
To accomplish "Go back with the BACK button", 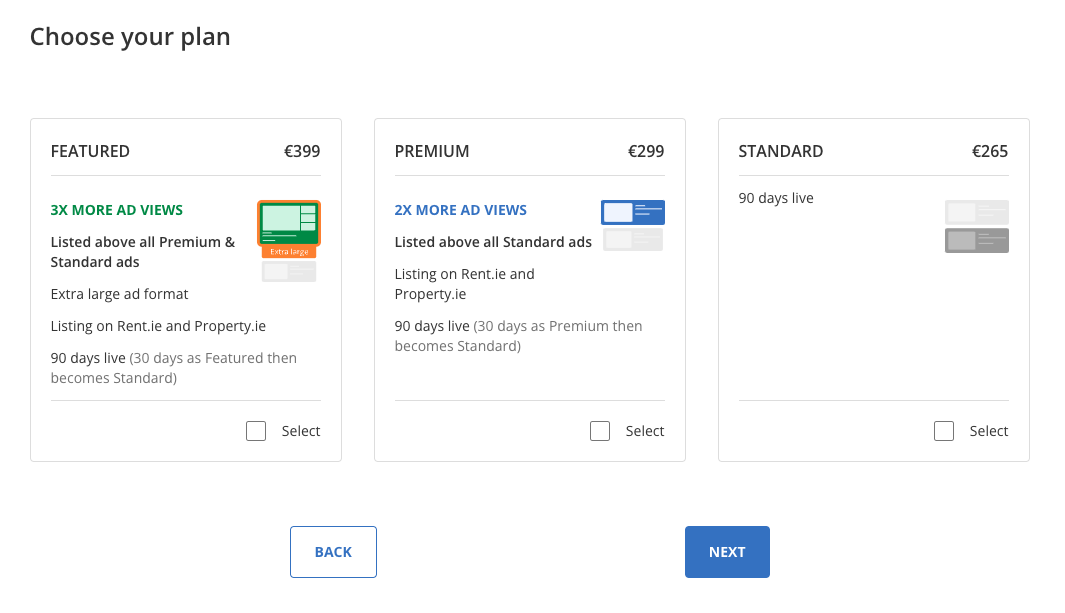I will [x=333, y=552].
